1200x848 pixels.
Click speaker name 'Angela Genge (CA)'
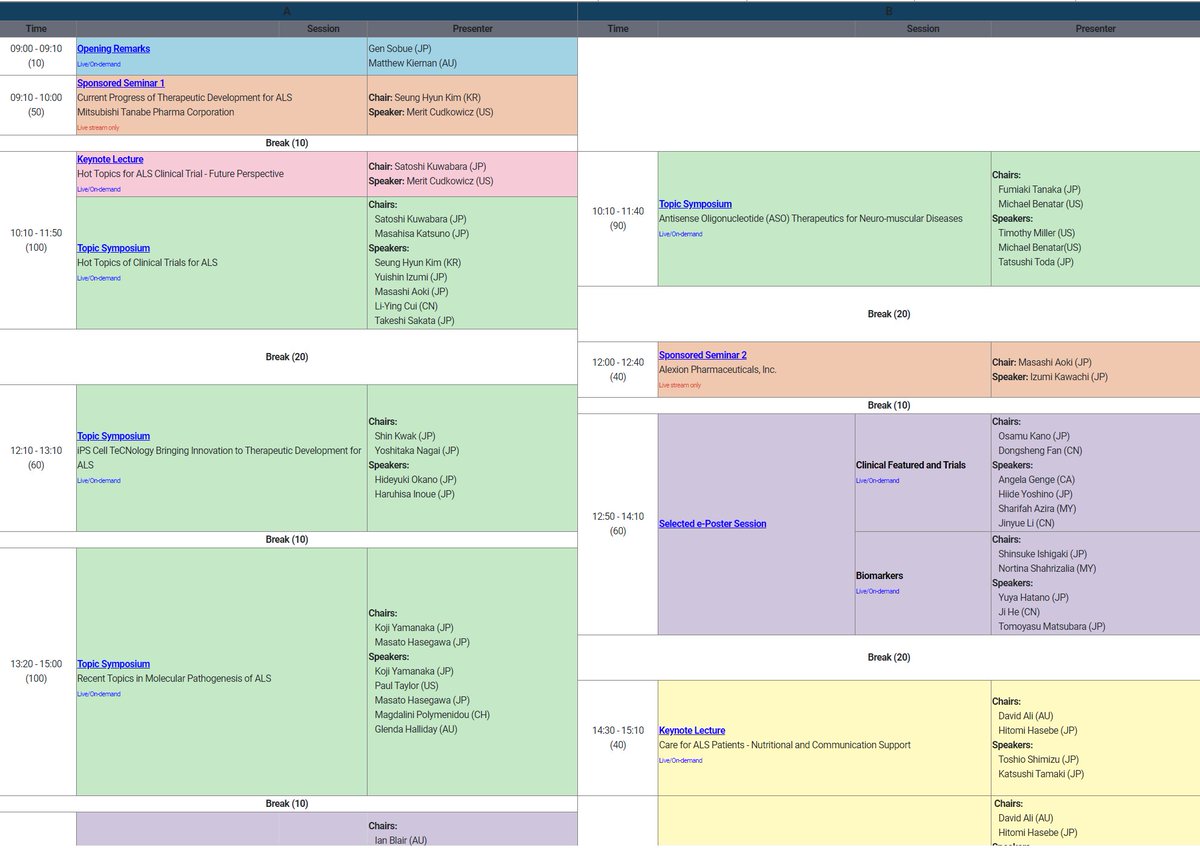tap(1039, 480)
